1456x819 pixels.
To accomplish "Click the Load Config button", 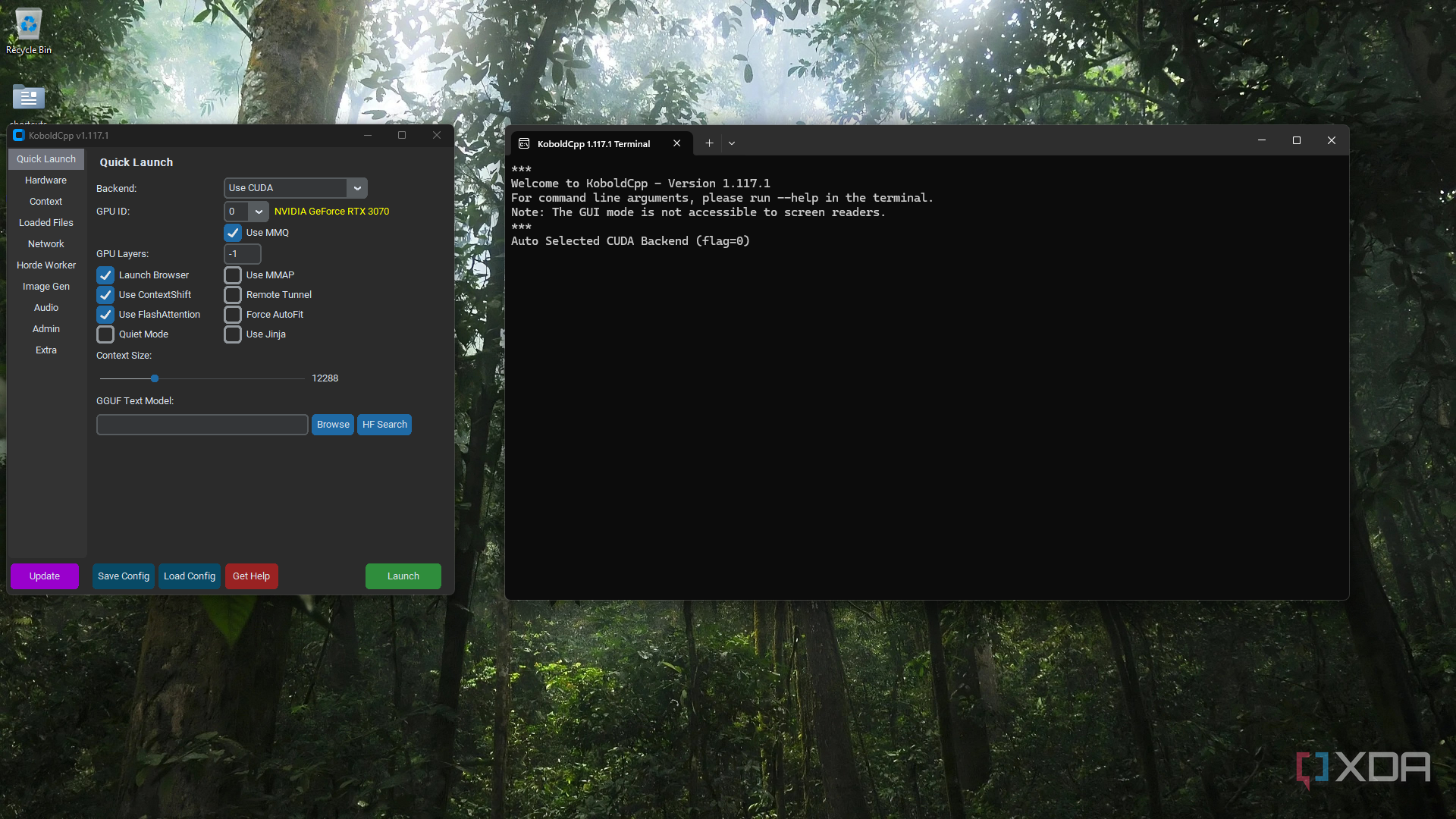I will [x=190, y=576].
